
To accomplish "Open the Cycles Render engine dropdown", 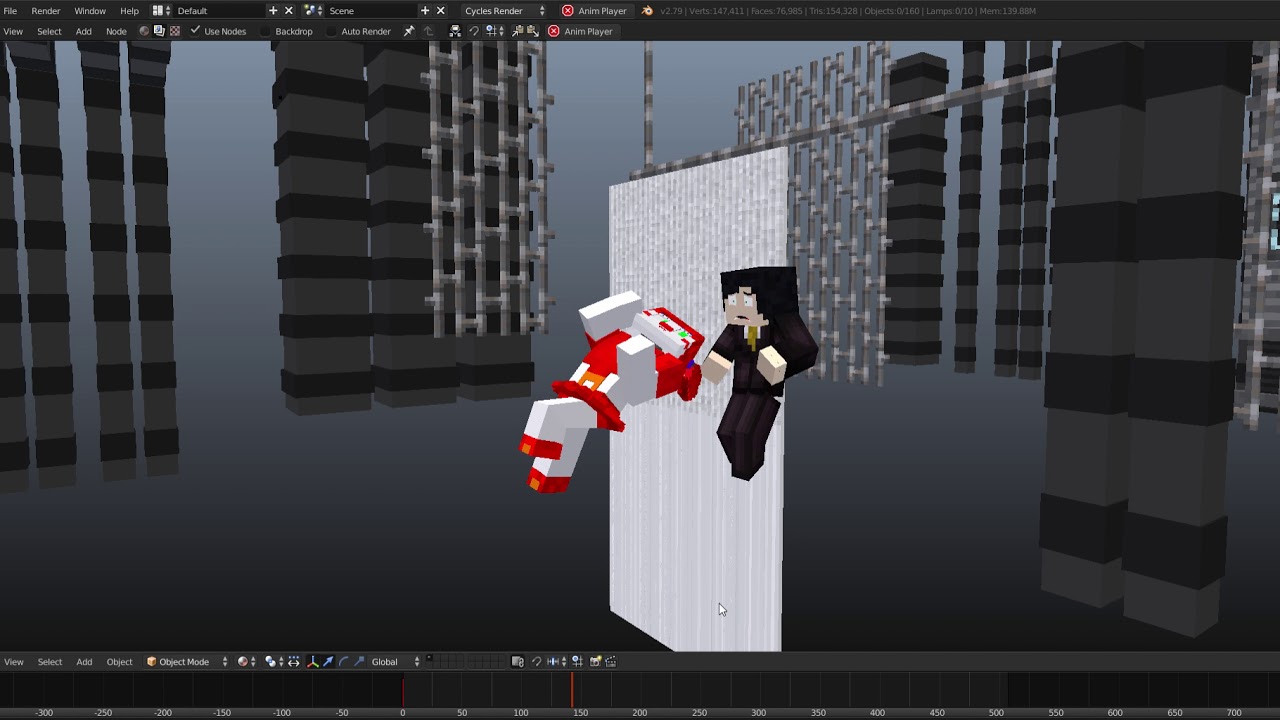I will [504, 10].
